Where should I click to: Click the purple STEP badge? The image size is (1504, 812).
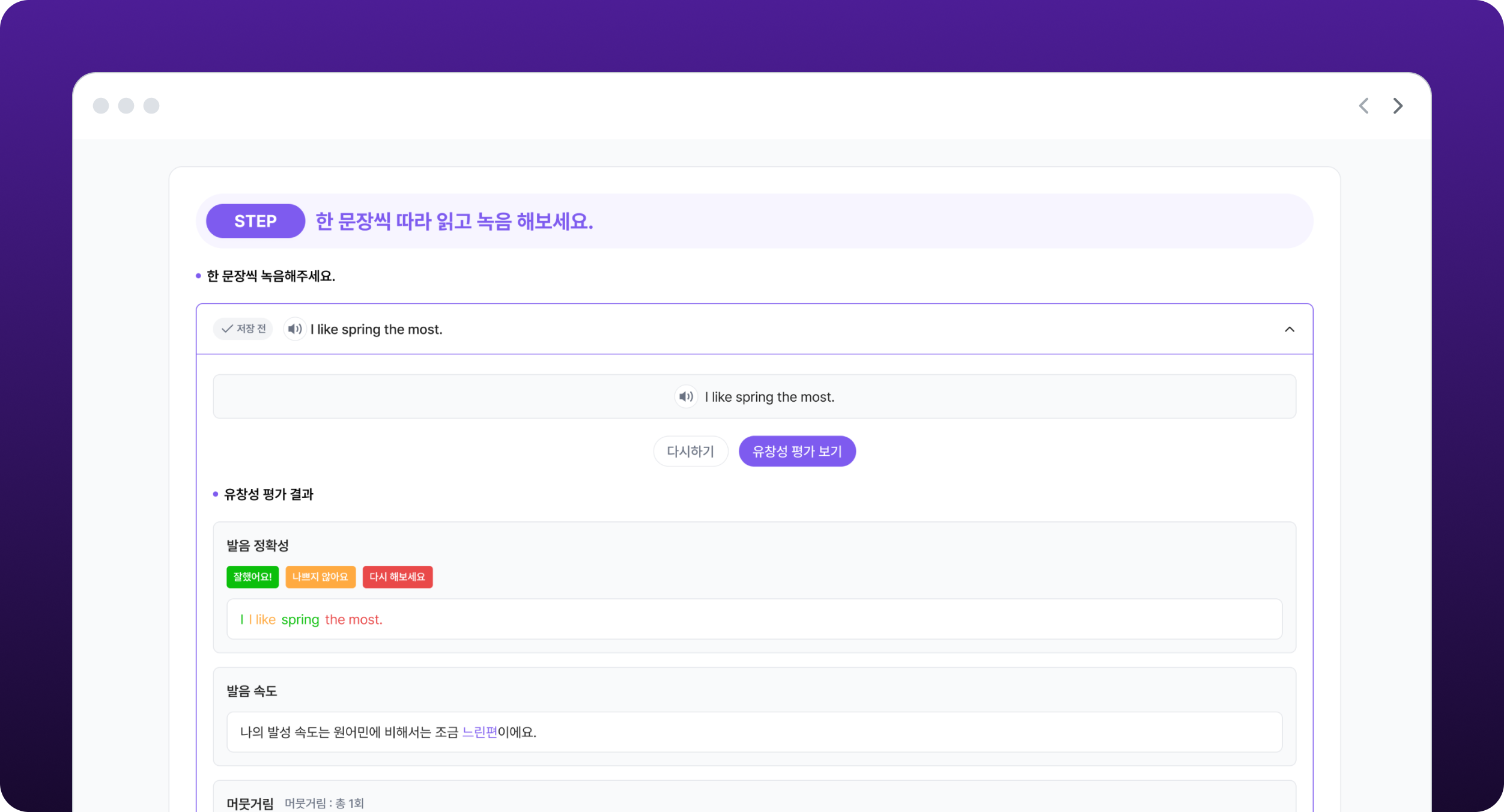[x=255, y=221]
